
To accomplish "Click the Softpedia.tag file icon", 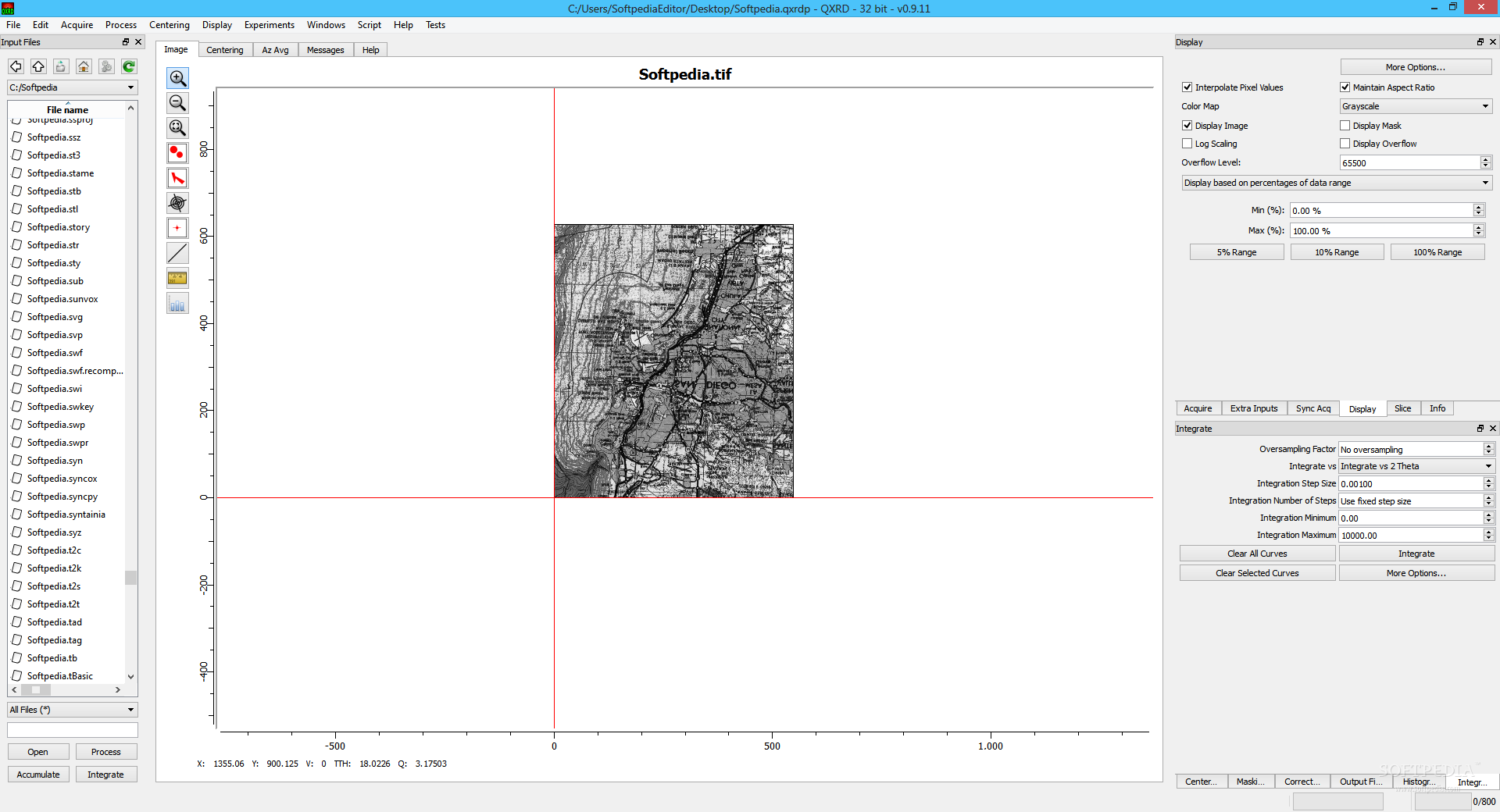I will pos(17,640).
